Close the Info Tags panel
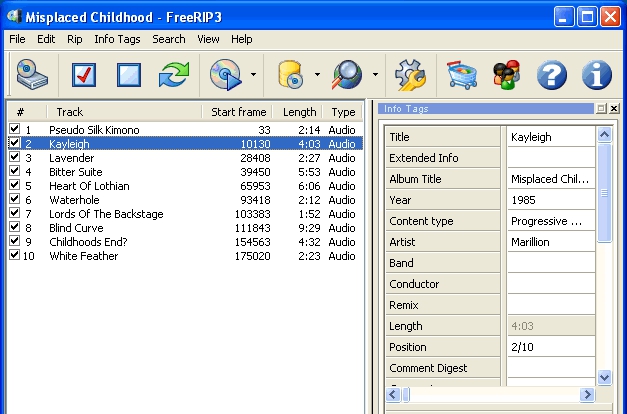This screenshot has height=414, width=627. (614, 108)
